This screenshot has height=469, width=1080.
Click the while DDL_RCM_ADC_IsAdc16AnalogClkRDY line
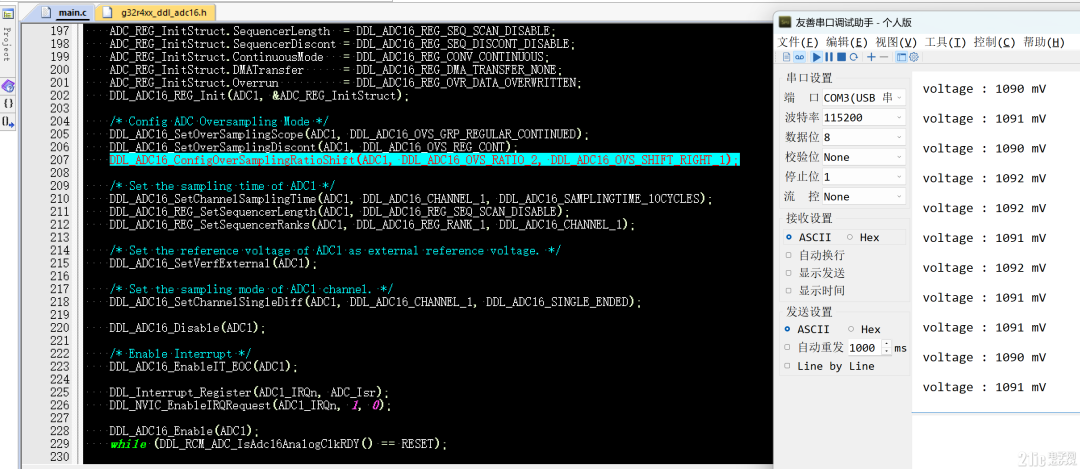coord(278,444)
